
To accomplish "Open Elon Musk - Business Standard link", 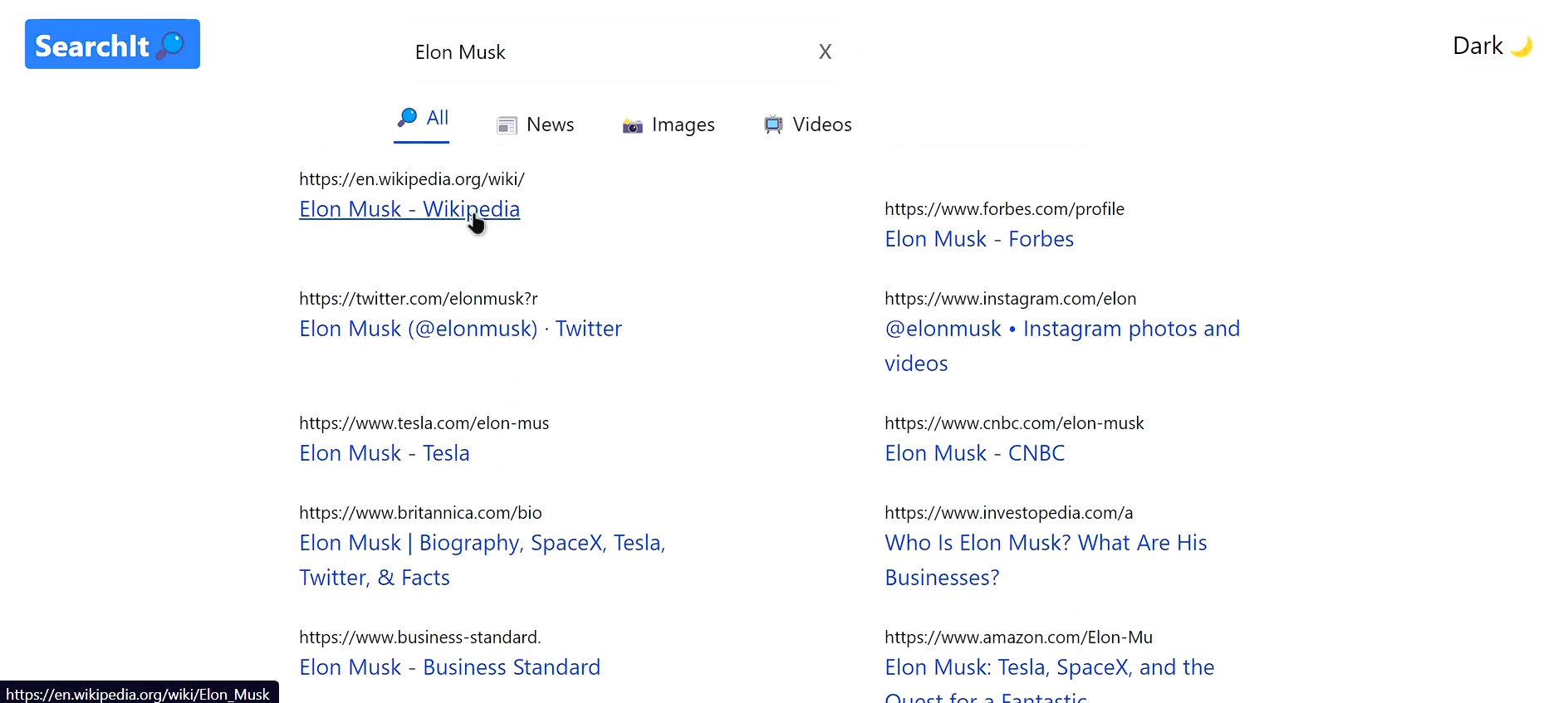I will [x=449, y=667].
